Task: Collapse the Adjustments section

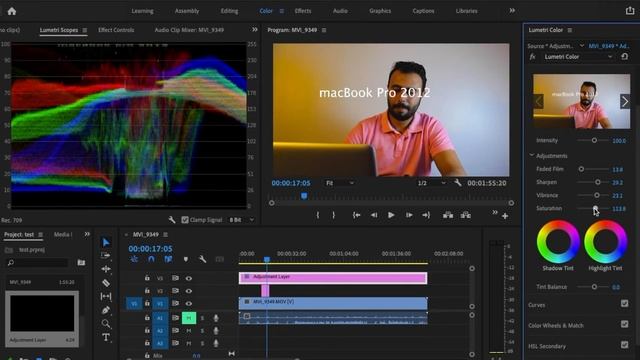Action: click(532, 156)
